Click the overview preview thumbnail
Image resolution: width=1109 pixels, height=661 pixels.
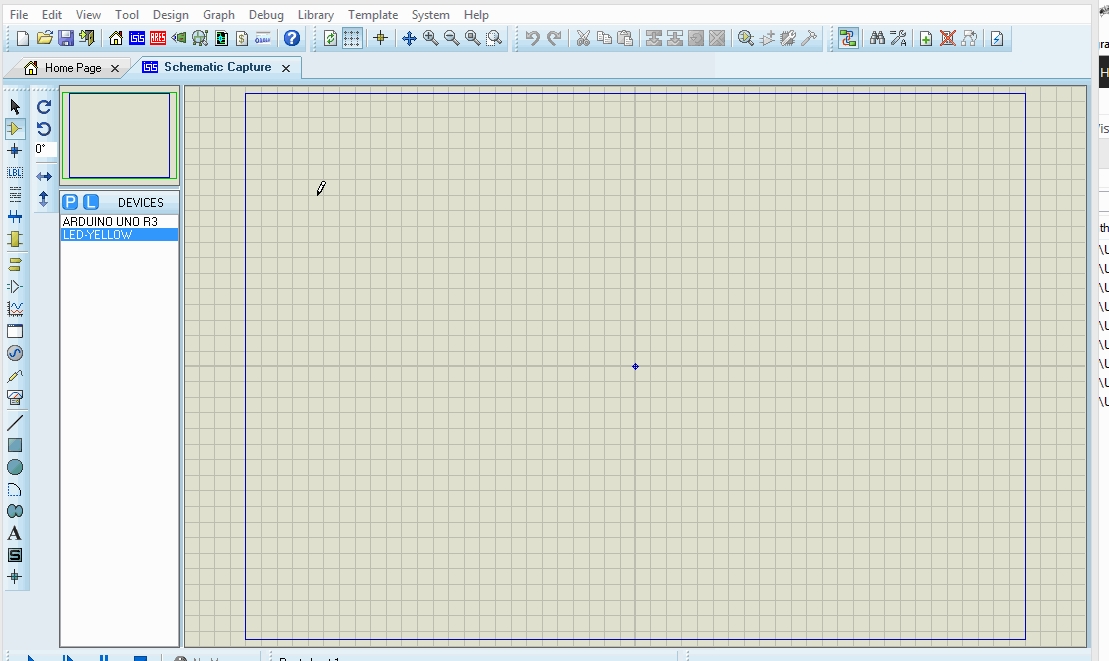(119, 136)
